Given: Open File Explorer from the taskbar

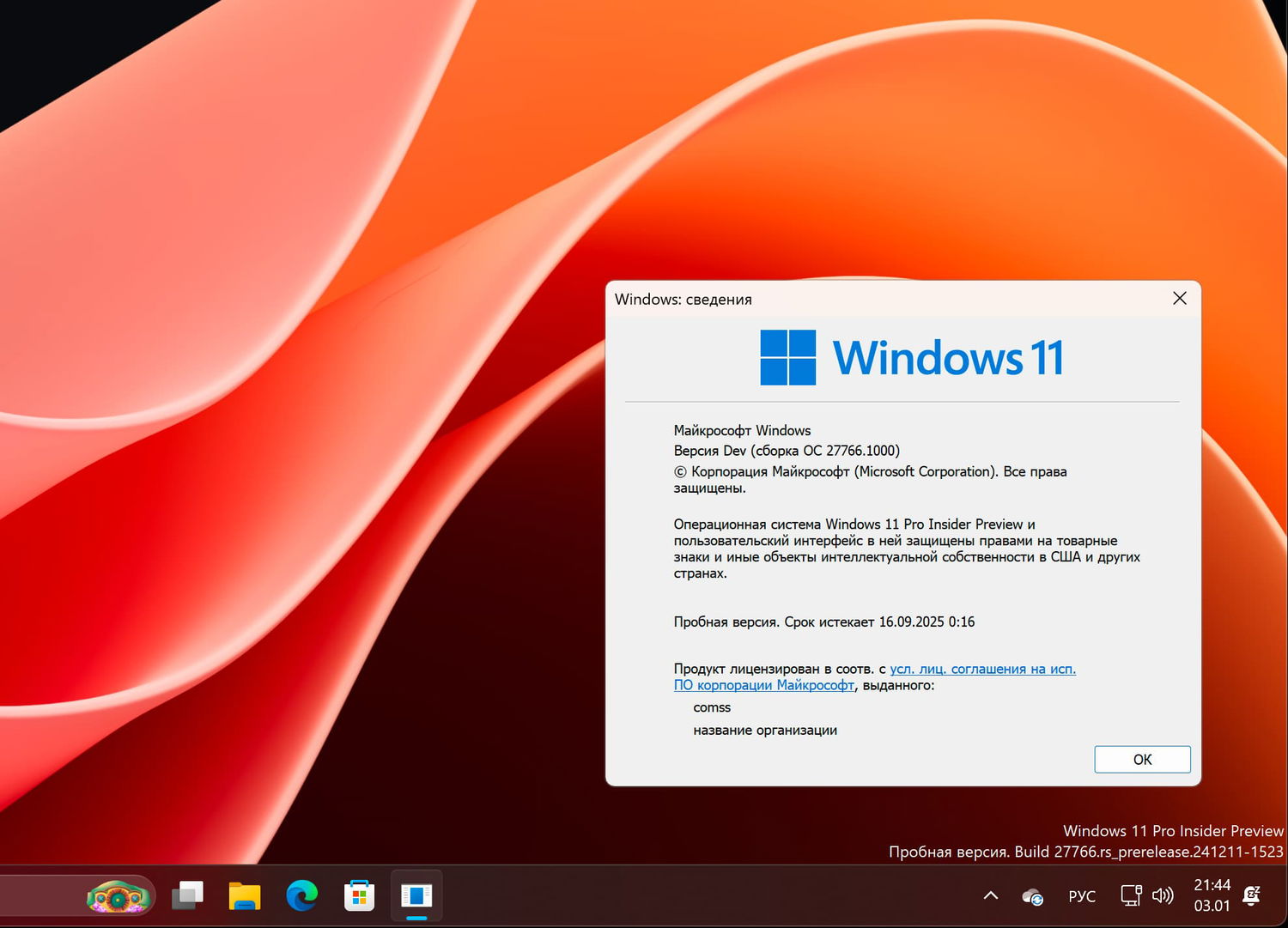Looking at the screenshot, I should [x=244, y=895].
